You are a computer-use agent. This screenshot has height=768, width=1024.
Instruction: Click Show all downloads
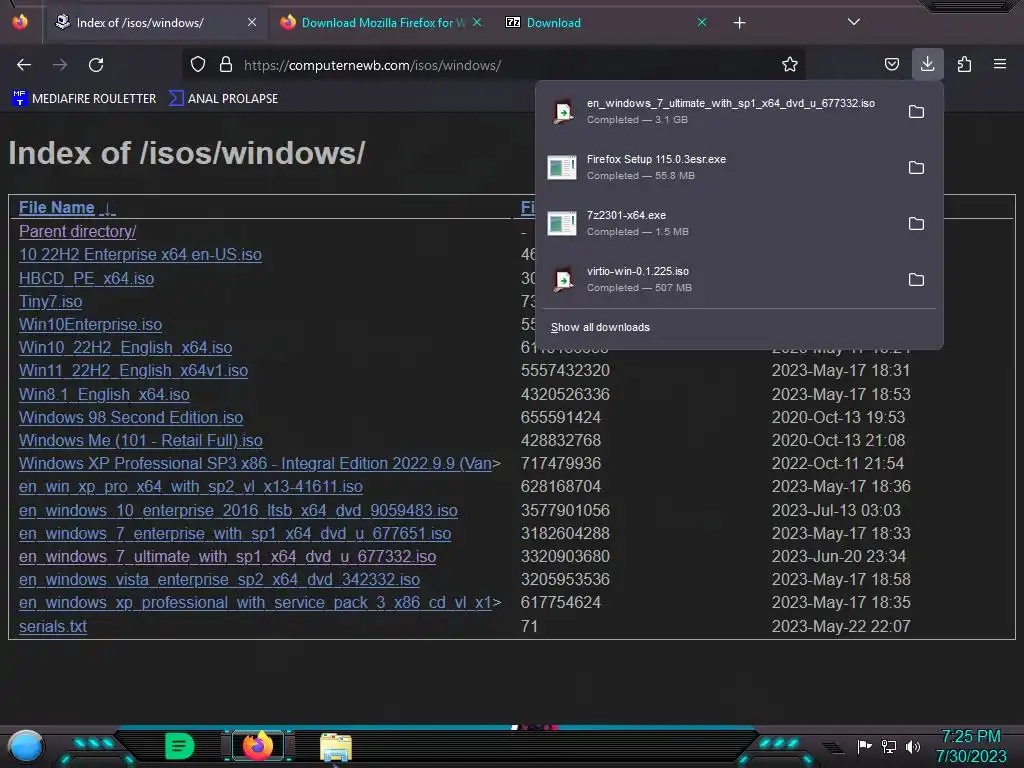[x=600, y=327]
